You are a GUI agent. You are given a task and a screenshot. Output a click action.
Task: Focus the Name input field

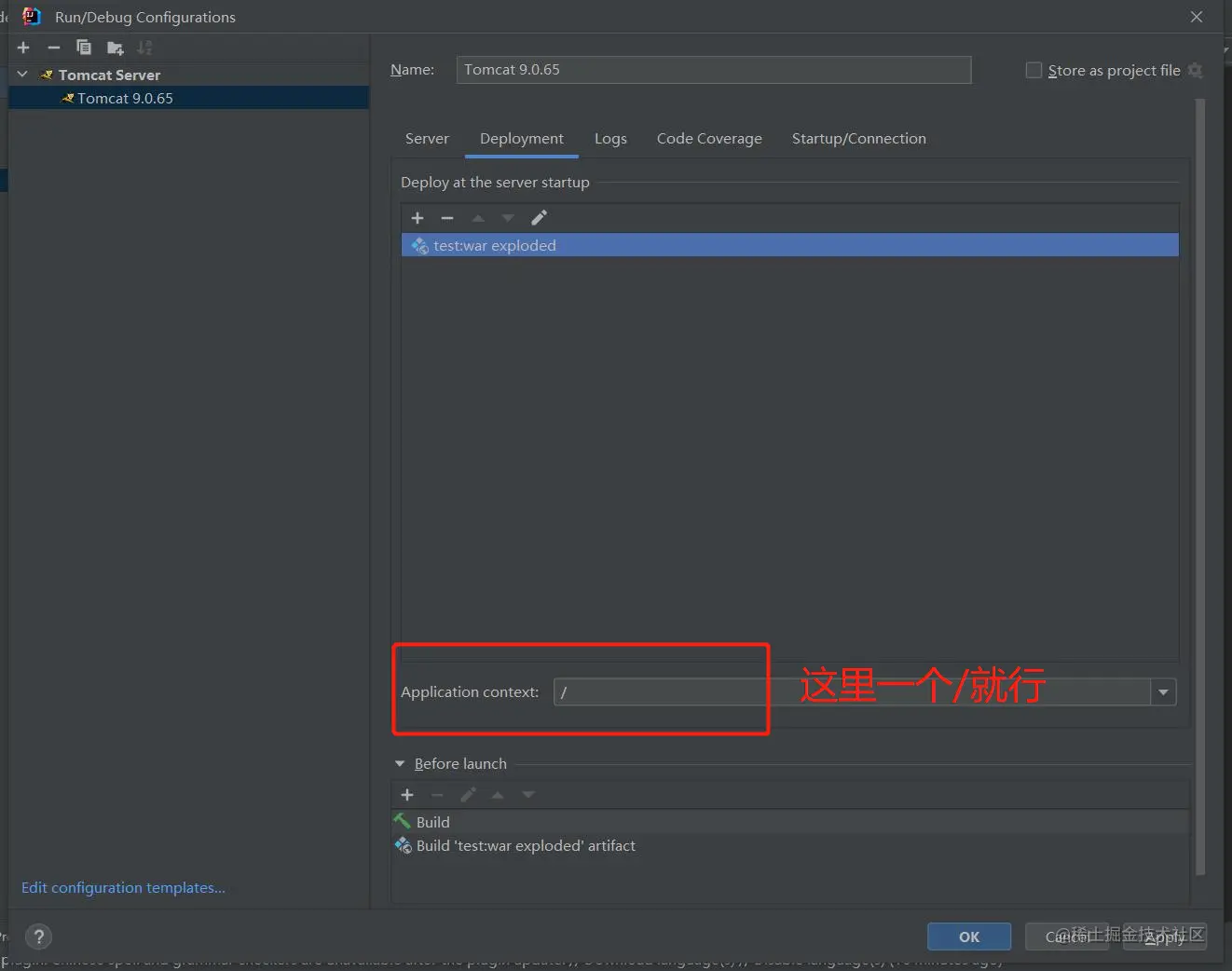[714, 70]
